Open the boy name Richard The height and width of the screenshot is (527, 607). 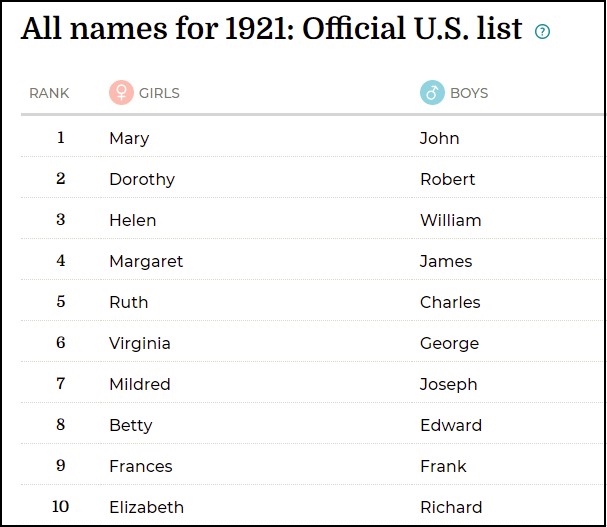[451, 507]
